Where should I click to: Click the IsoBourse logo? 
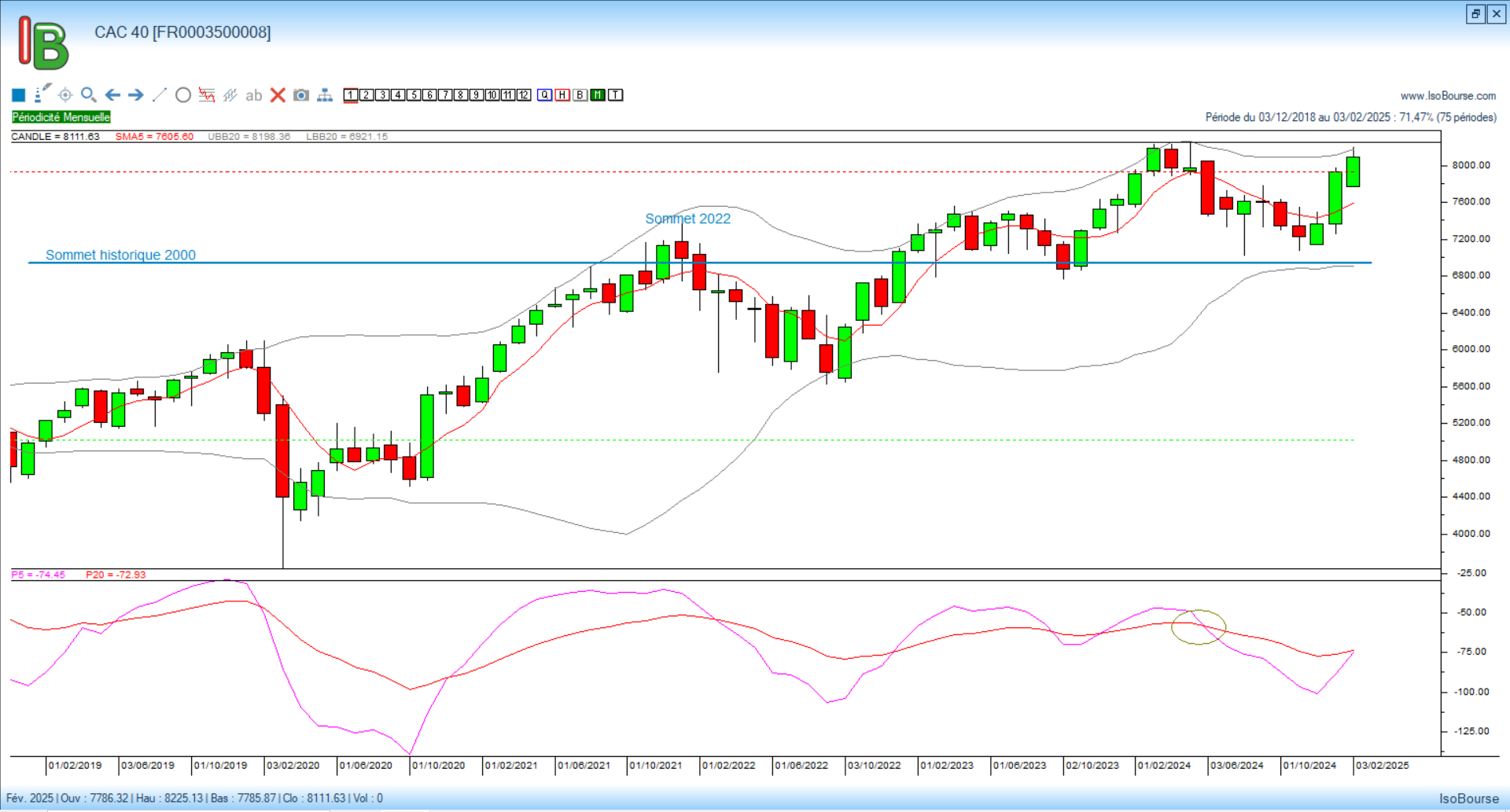click(x=43, y=43)
